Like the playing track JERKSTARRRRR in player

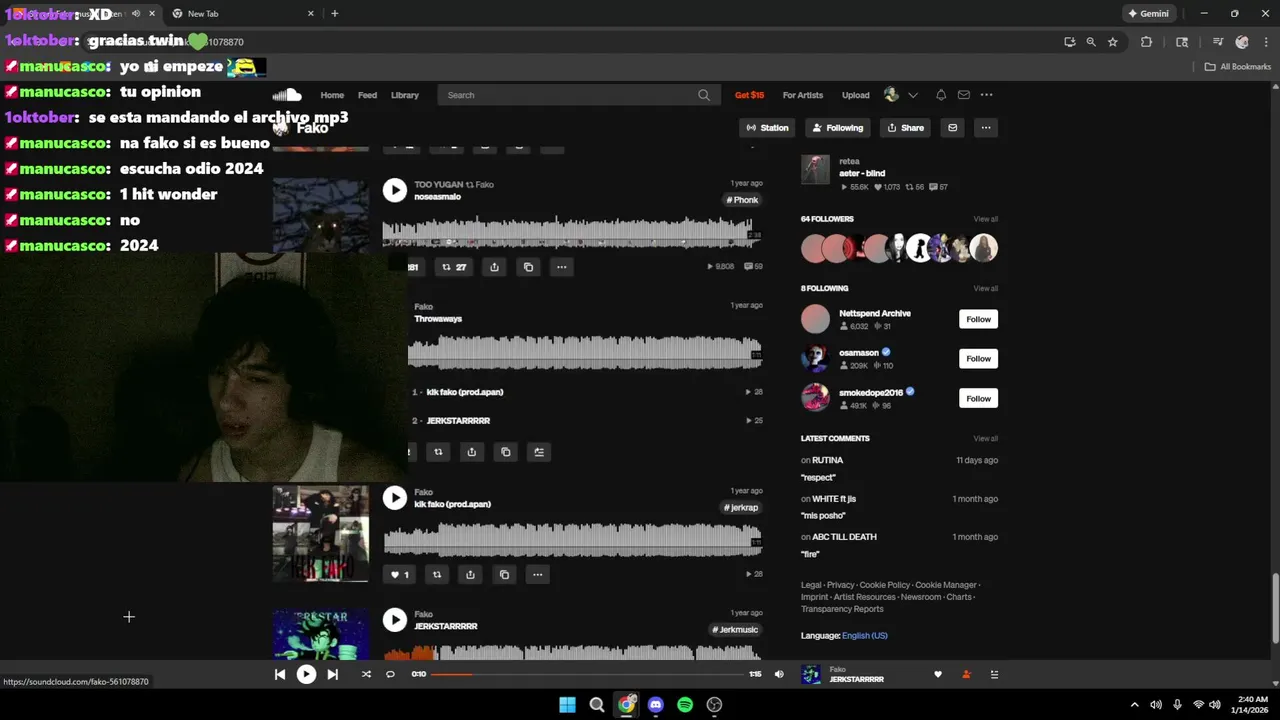click(938, 675)
